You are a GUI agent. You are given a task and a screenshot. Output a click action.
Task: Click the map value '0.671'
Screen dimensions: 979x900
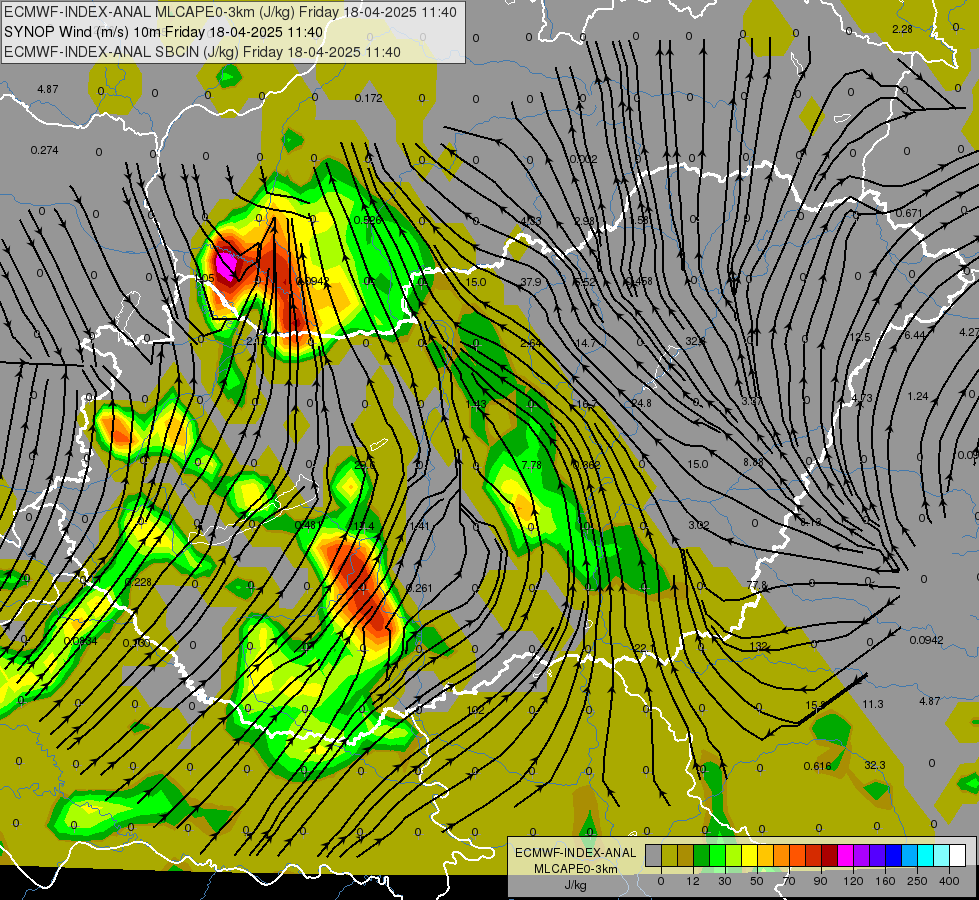(x=909, y=213)
